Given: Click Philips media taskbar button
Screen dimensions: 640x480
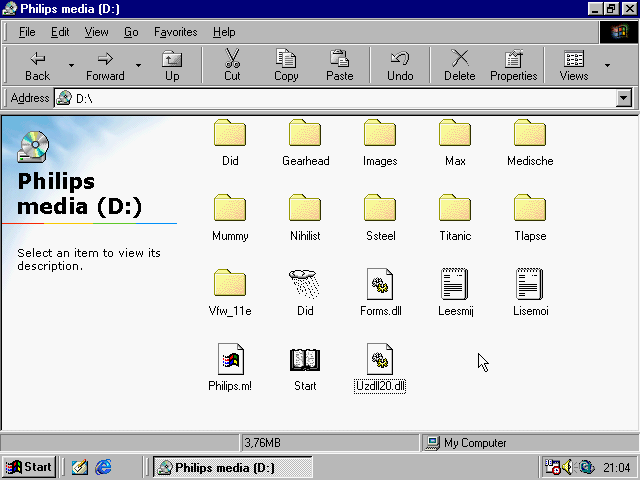Looking at the screenshot, I should click(x=232, y=467).
